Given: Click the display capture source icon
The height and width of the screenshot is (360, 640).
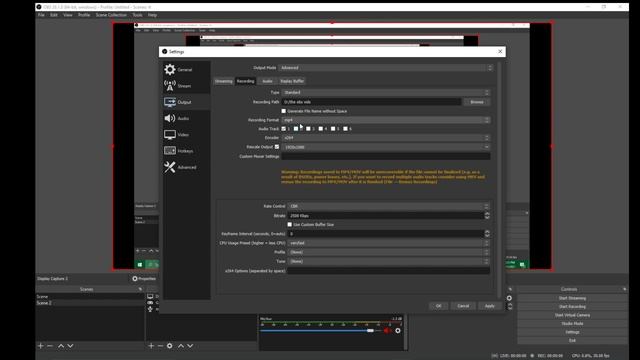Looking at the screenshot, I should [x=150, y=296].
